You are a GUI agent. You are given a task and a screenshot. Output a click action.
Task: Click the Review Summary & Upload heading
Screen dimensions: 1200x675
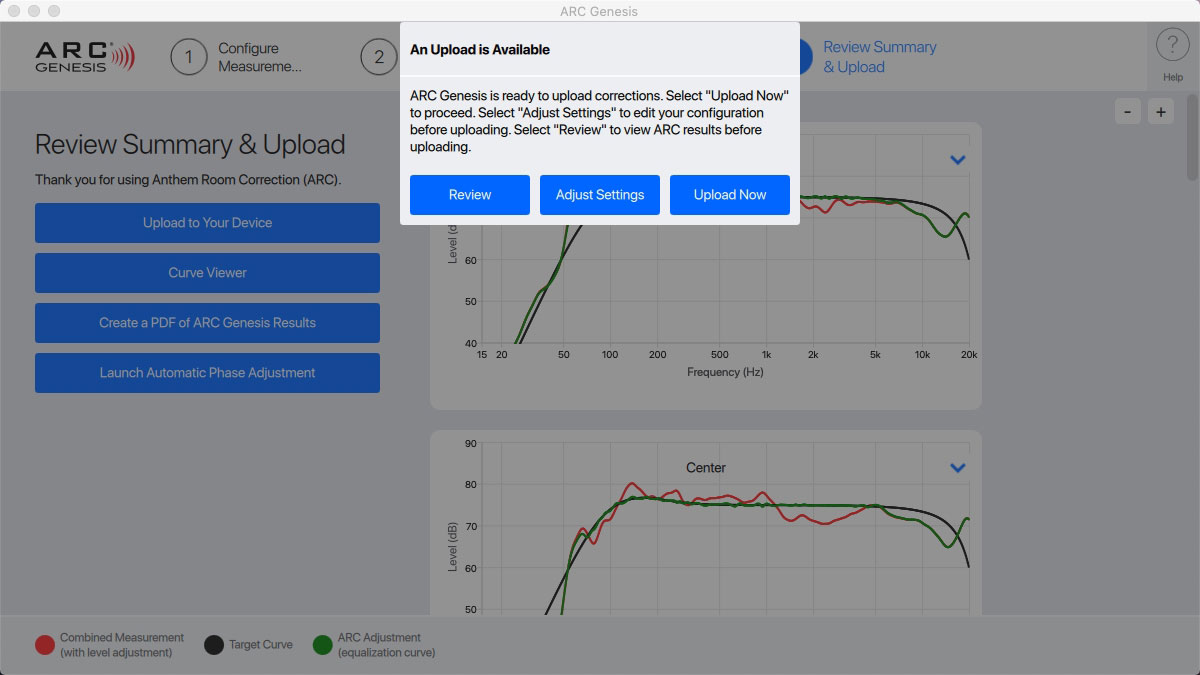pyautogui.click(x=190, y=145)
